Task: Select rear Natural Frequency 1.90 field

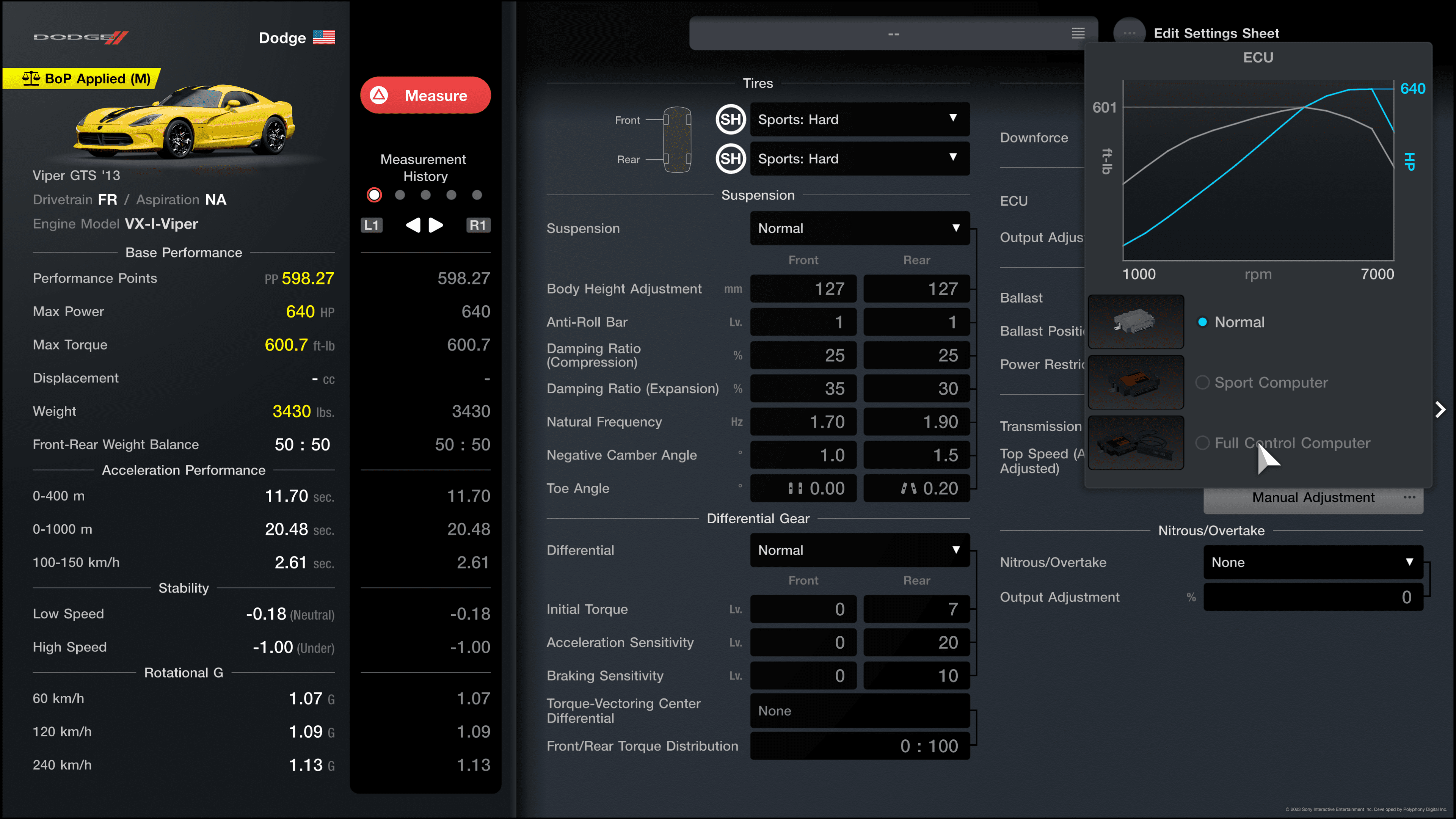Action: pyautogui.click(x=917, y=422)
